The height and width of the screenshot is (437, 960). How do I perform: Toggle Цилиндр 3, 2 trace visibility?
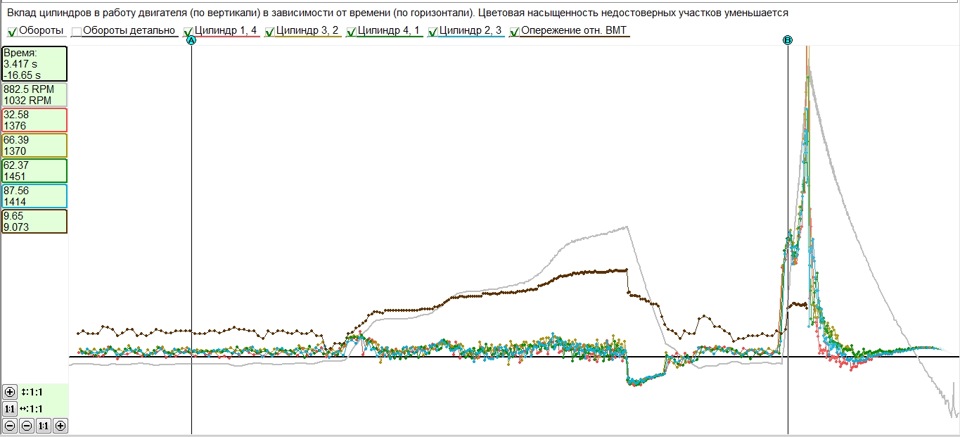point(269,31)
